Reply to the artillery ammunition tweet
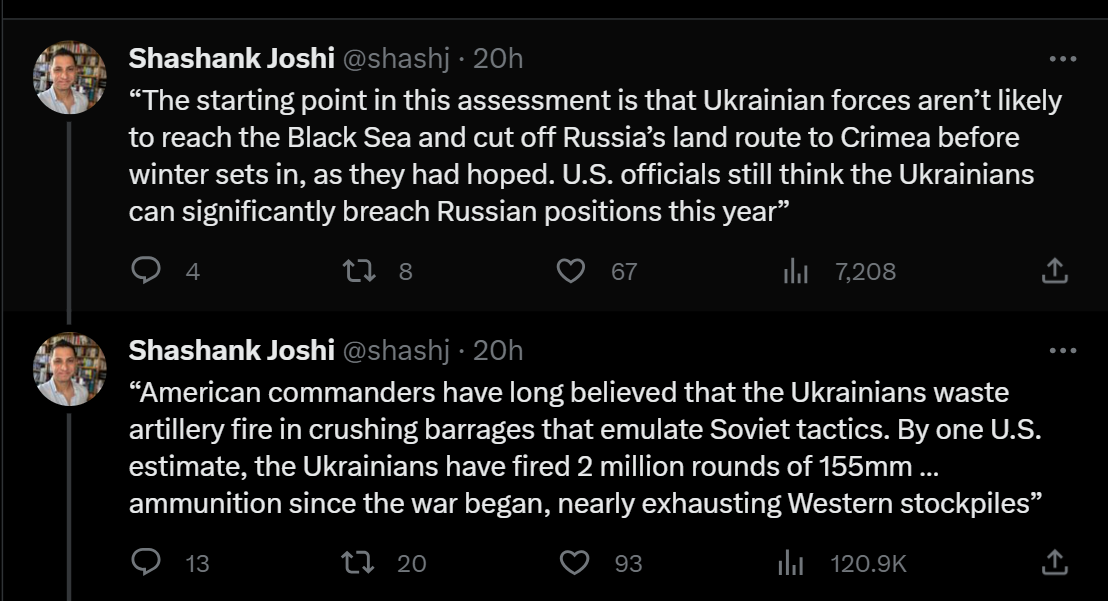The height and width of the screenshot is (601, 1108). click(146, 562)
